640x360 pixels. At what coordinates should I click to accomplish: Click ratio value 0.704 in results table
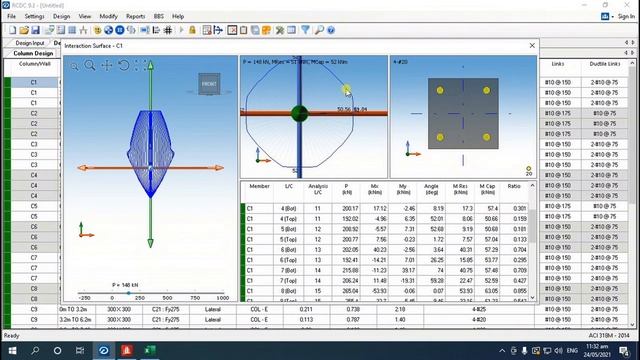520,250
